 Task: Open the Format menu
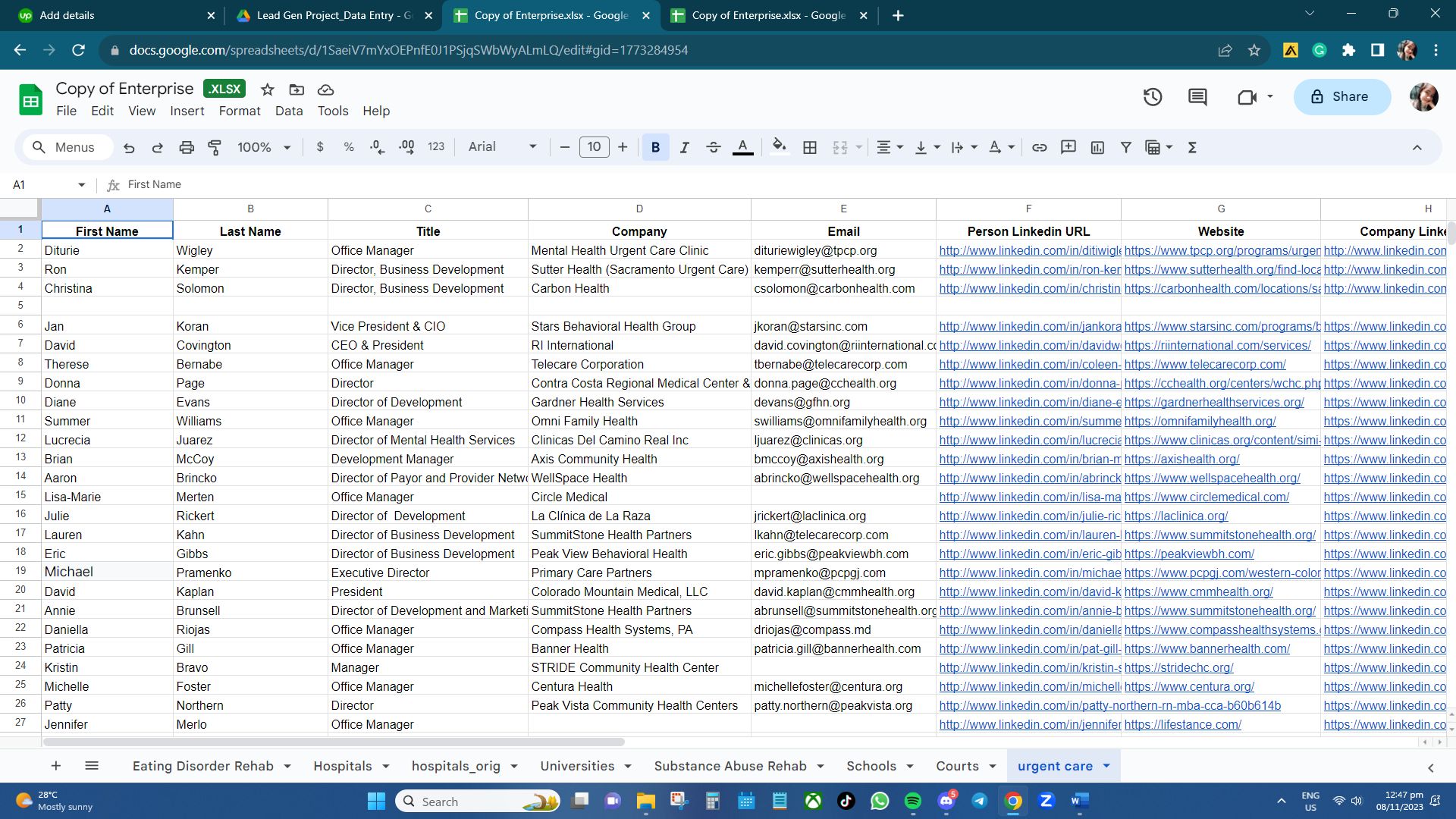click(x=239, y=111)
